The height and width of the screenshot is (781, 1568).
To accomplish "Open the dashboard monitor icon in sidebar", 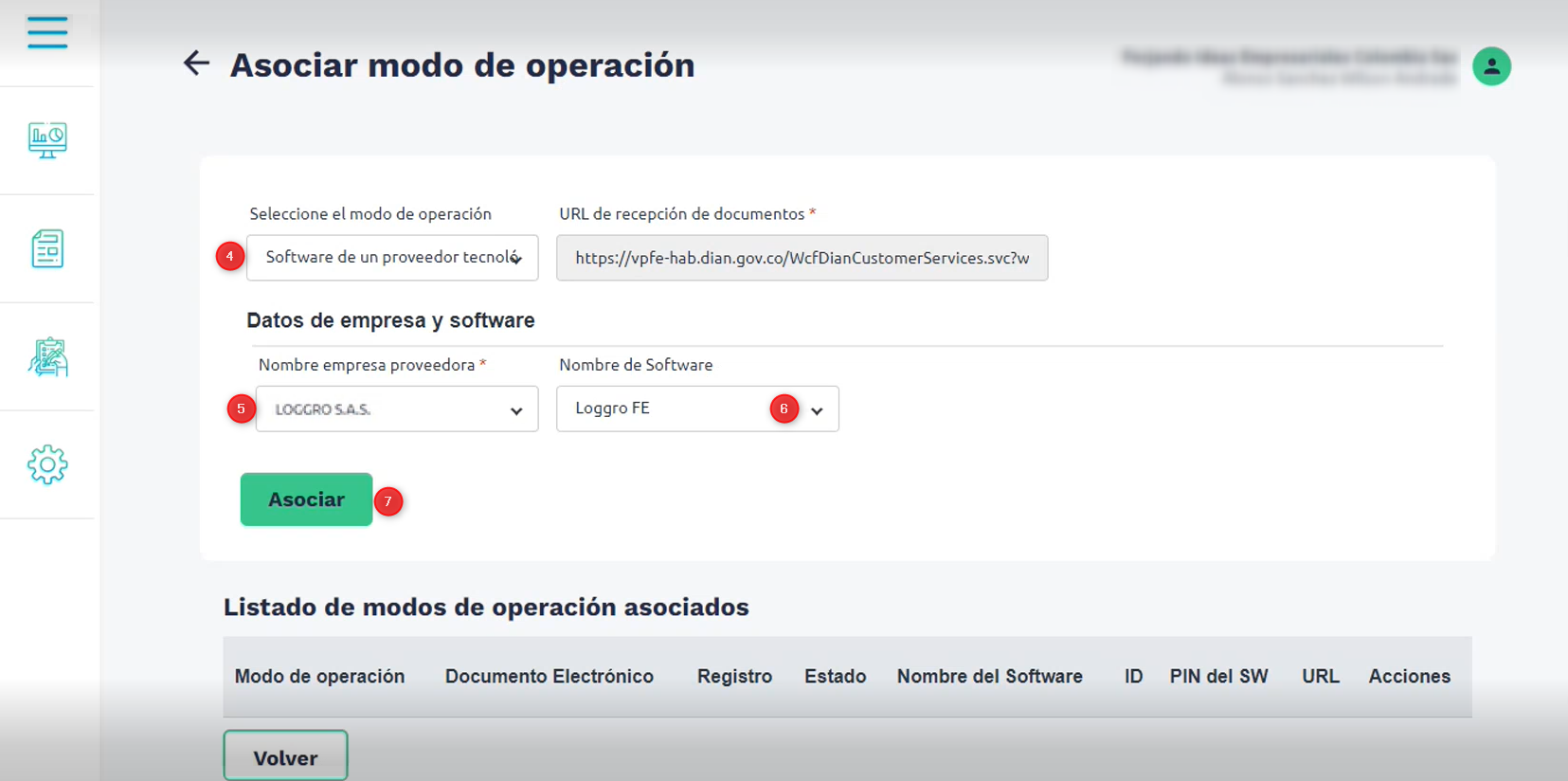I will (47, 140).
